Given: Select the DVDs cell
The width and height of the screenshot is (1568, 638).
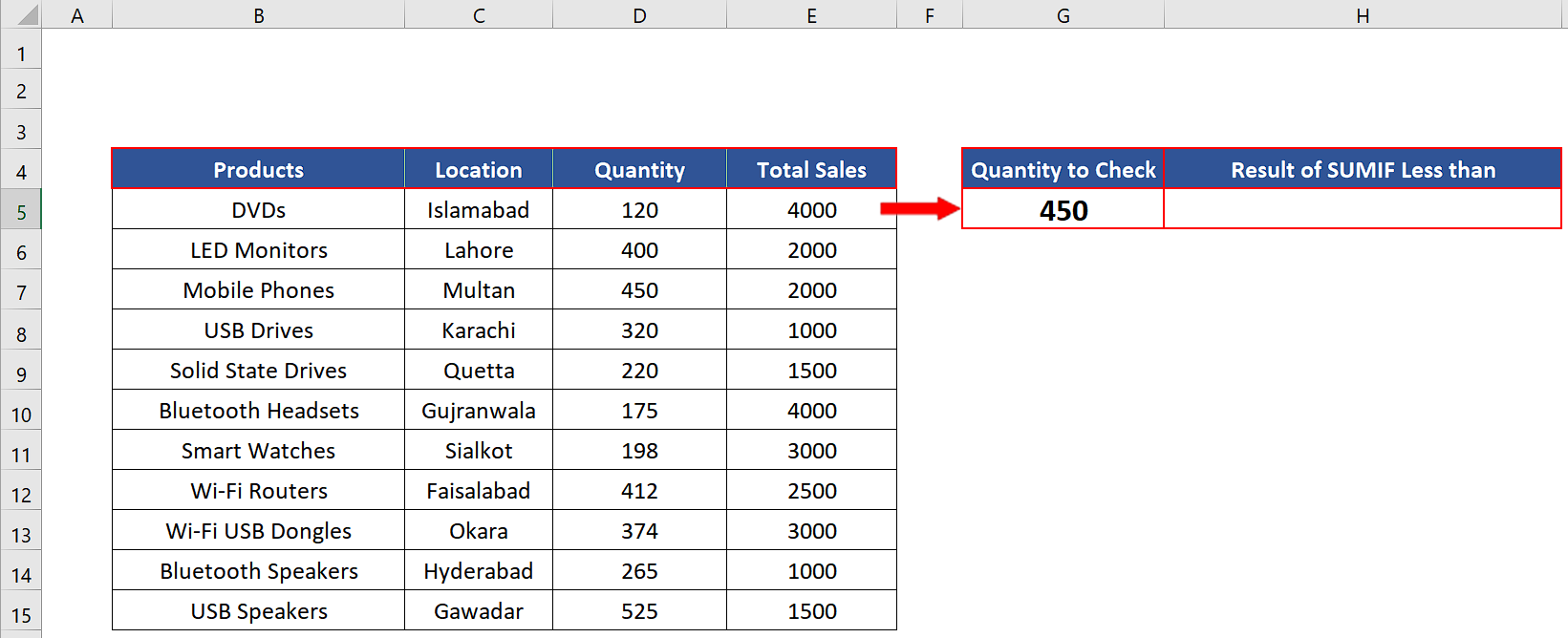Looking at the screenshot, I should click(x=259, y=209).
